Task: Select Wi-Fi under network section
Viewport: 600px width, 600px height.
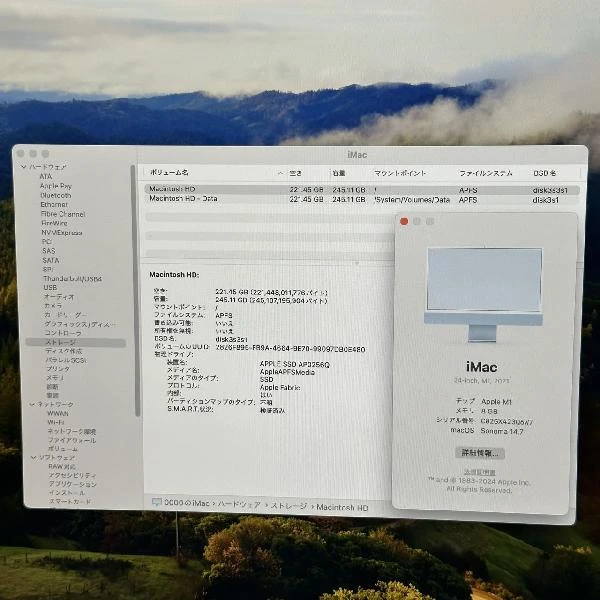Action: [x=56, y=422]
